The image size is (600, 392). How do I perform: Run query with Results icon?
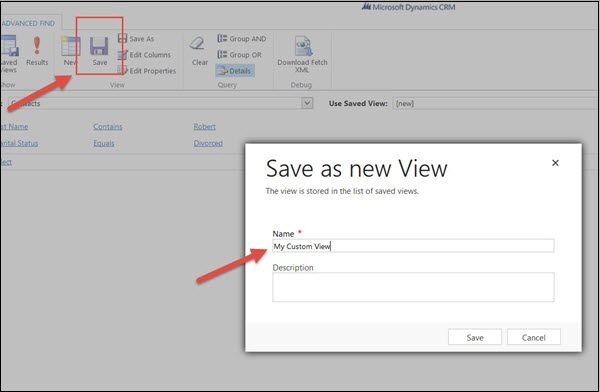[x=37, y=51]
